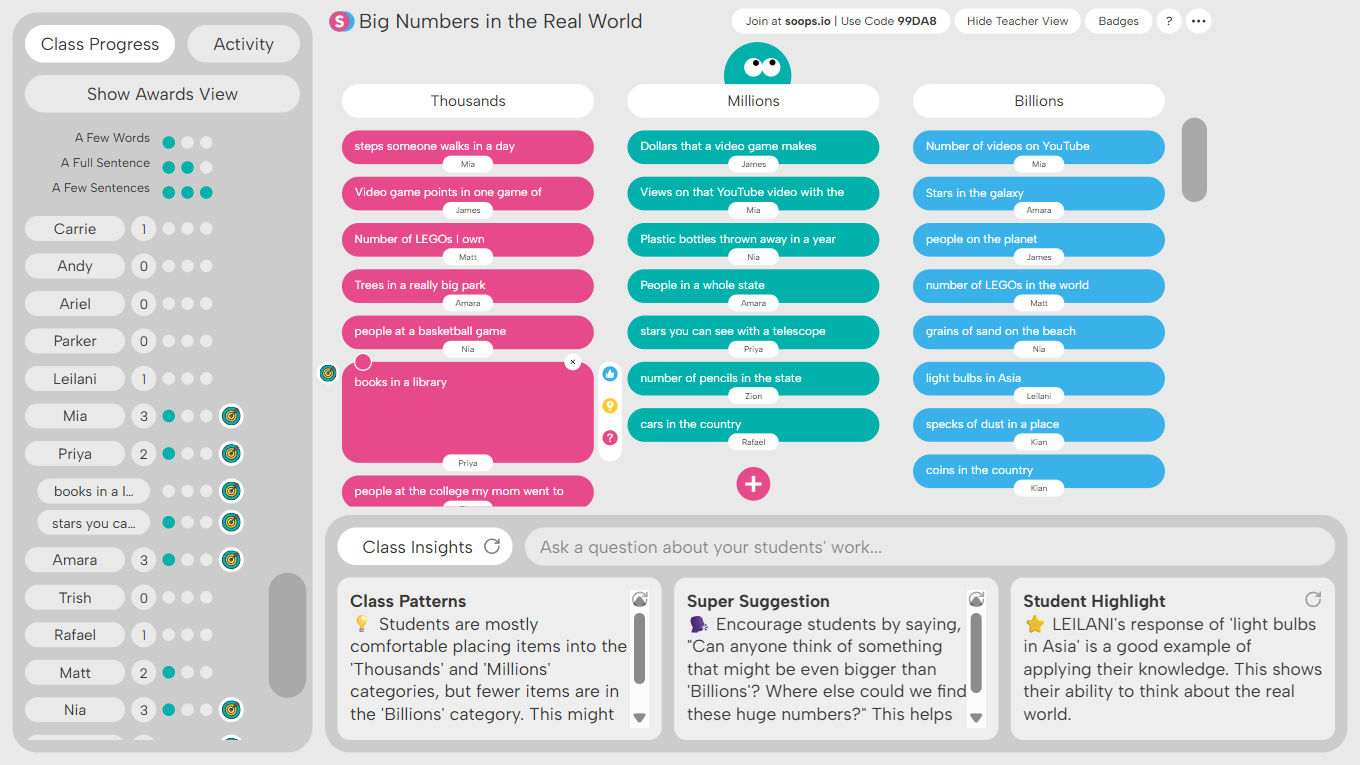
Task: Select the yellow lightbulb hint icon
Action: pos(610,405)
